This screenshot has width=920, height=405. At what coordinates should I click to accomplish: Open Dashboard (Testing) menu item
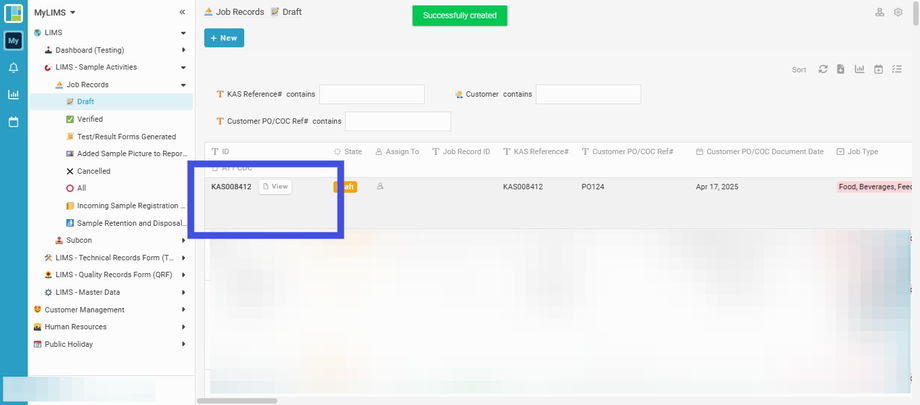click(x=90, y=50)
